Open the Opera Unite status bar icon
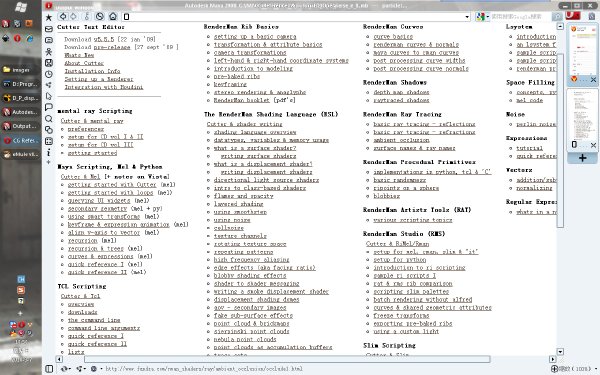The width and height of the screenshot is (600, 375). [80, 369]
